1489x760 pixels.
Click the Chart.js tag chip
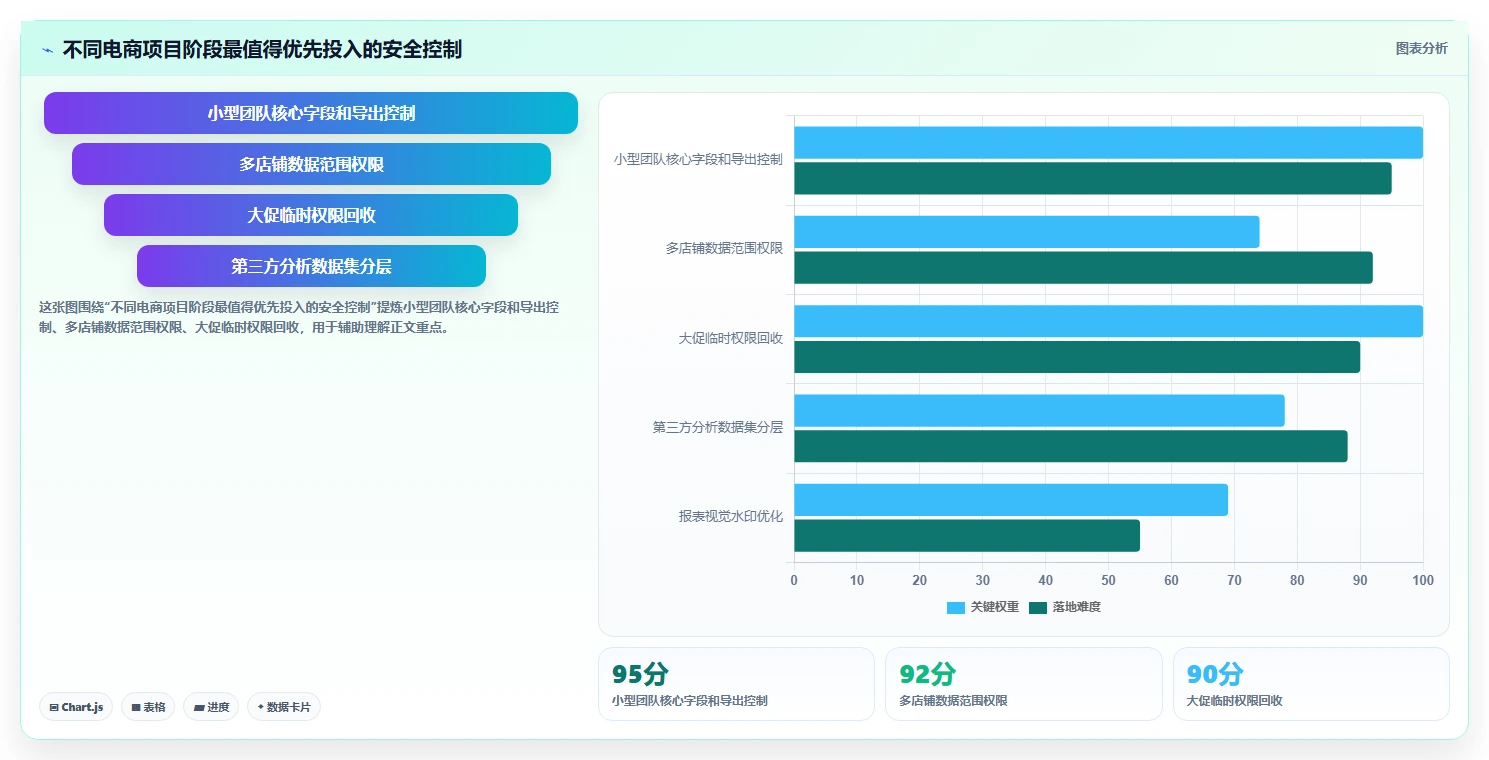click(77, 707)
